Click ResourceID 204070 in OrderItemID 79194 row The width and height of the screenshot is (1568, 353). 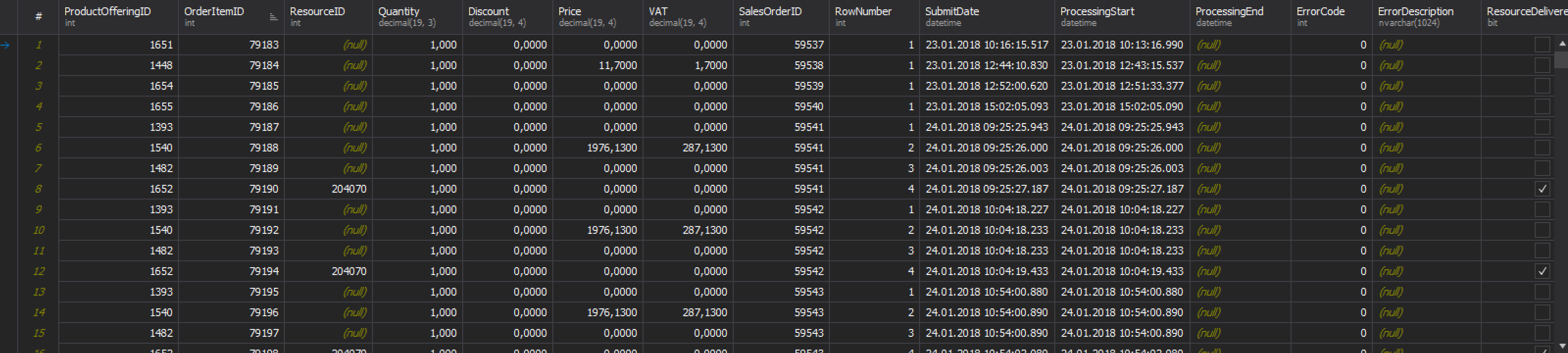click(x=328, y=271)
